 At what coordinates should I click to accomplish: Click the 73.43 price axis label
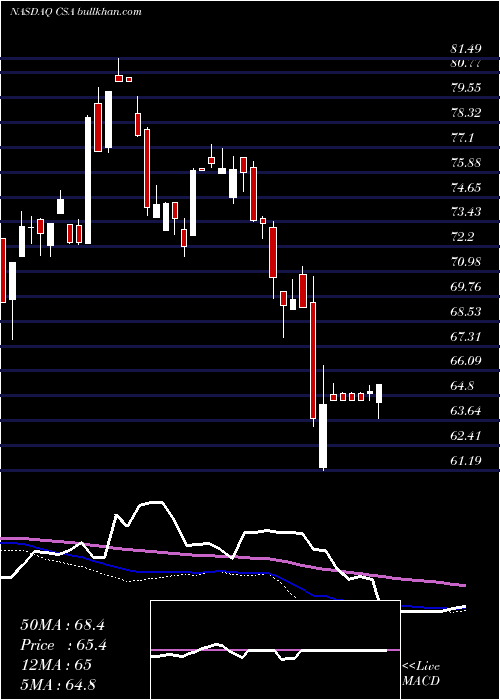pyautogui.click(x=466, y=212)
